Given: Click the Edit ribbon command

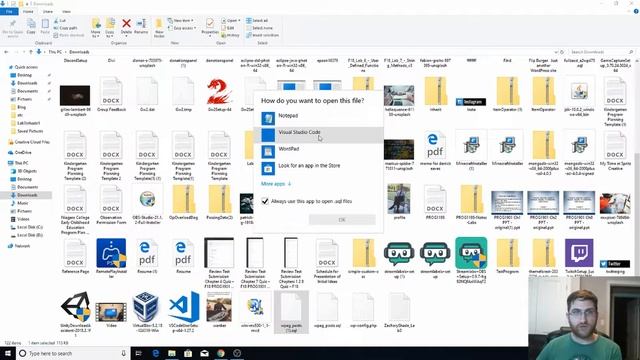Looking at the screenshot, I should tap(228, 28).
